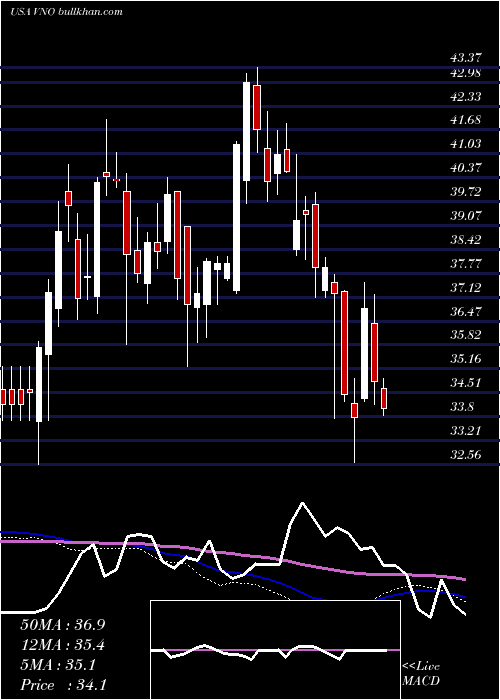Click the Price : 34.1 readout

[x=63, y=685]
